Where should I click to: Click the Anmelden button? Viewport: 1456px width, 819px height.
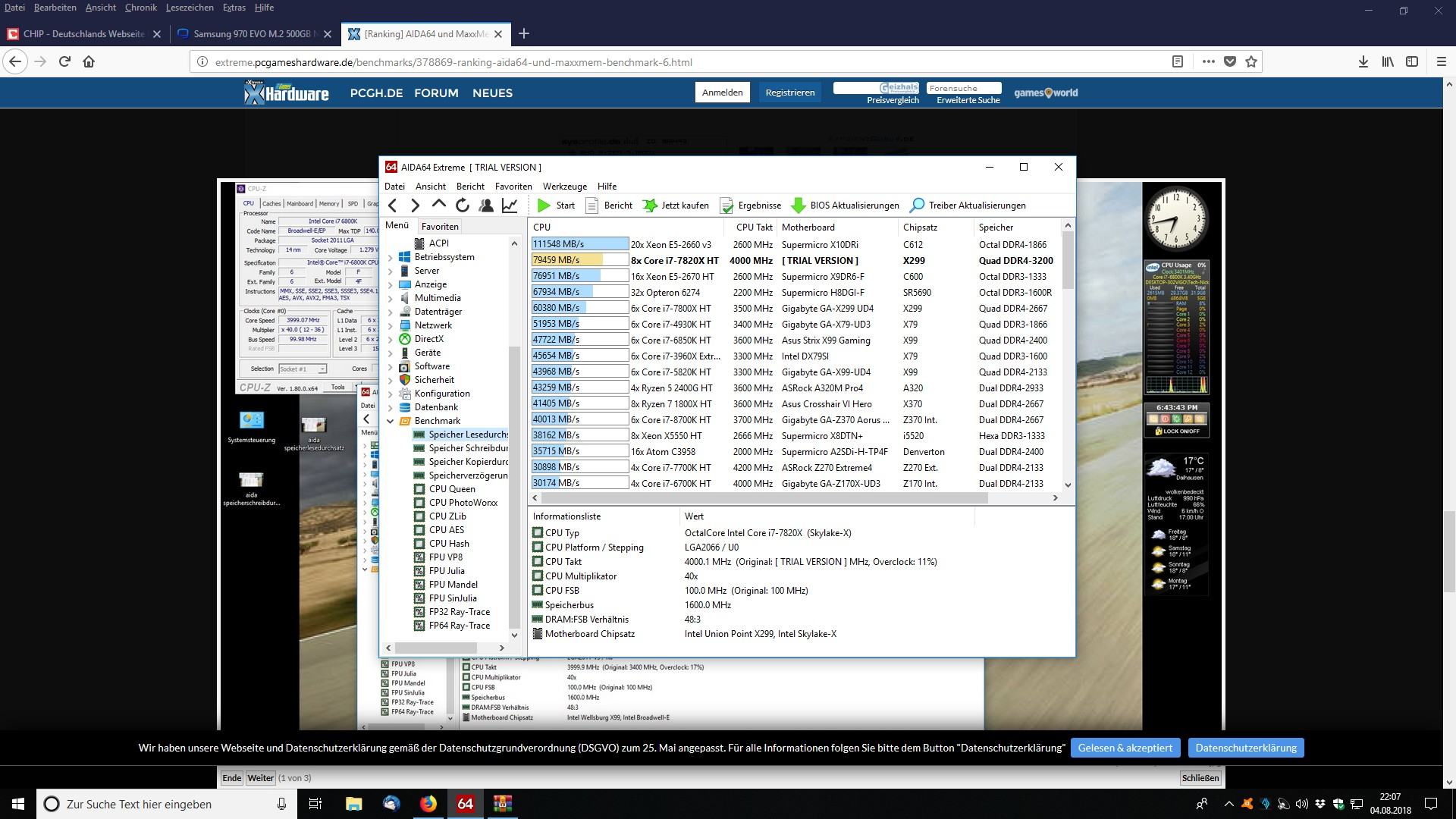pos(722,93)
